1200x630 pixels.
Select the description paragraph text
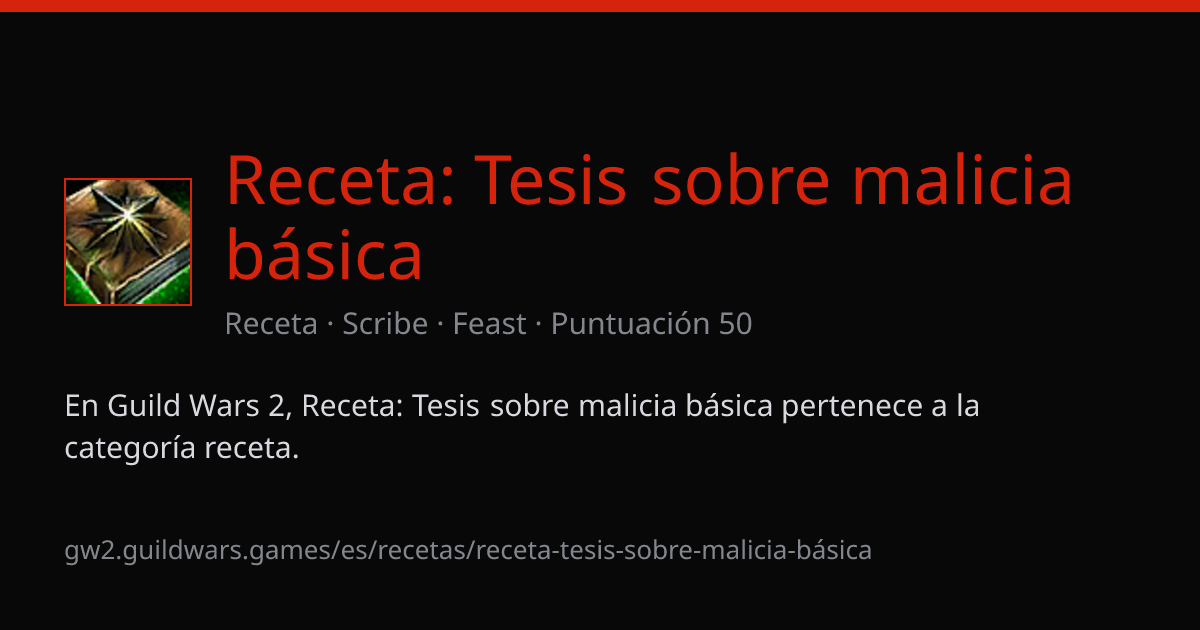tap(522, 428)
